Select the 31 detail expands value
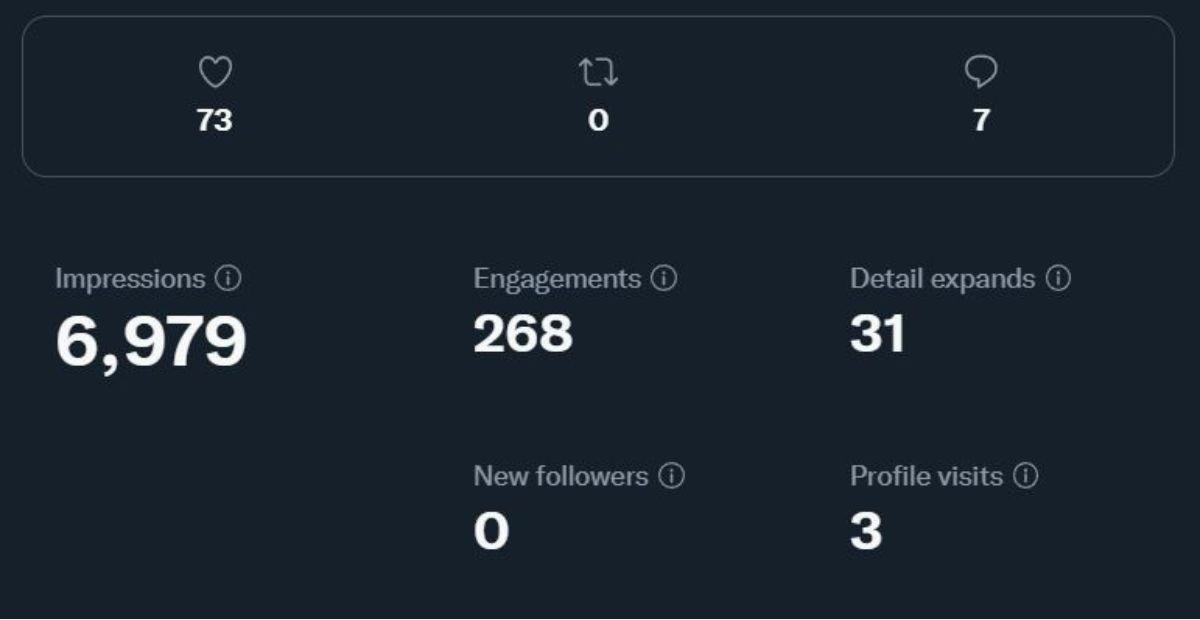This screenshot has height=620, width=1200. [878, 335]
